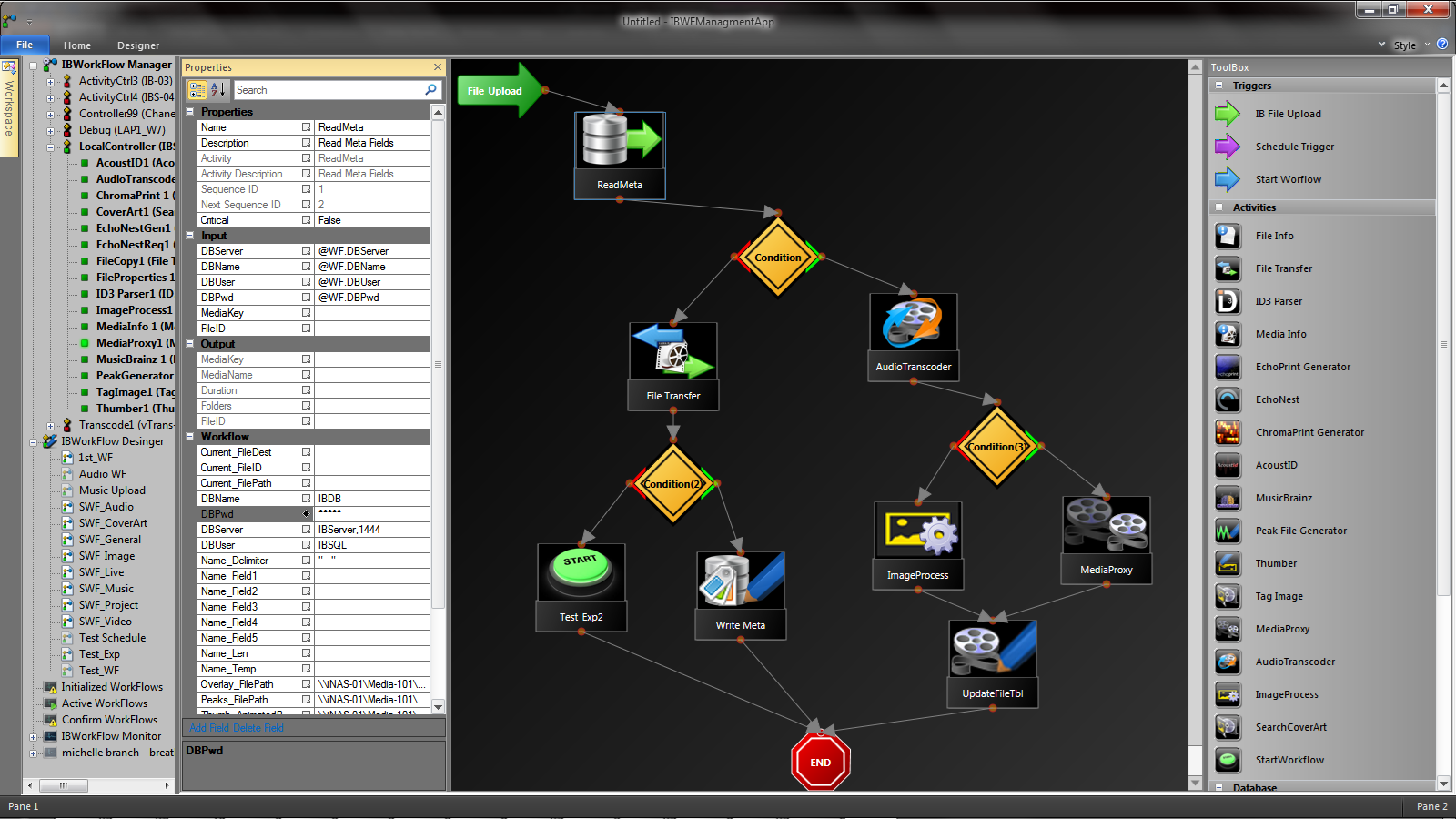Select the Condition(2) diamond node

tap(673, 484)
